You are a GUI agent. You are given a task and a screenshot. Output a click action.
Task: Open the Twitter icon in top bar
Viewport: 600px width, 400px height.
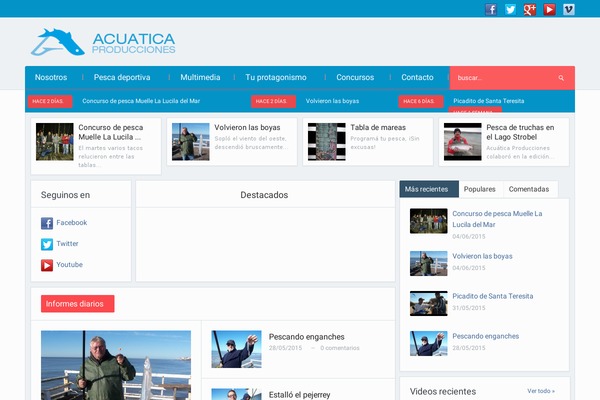coord(510,9)
